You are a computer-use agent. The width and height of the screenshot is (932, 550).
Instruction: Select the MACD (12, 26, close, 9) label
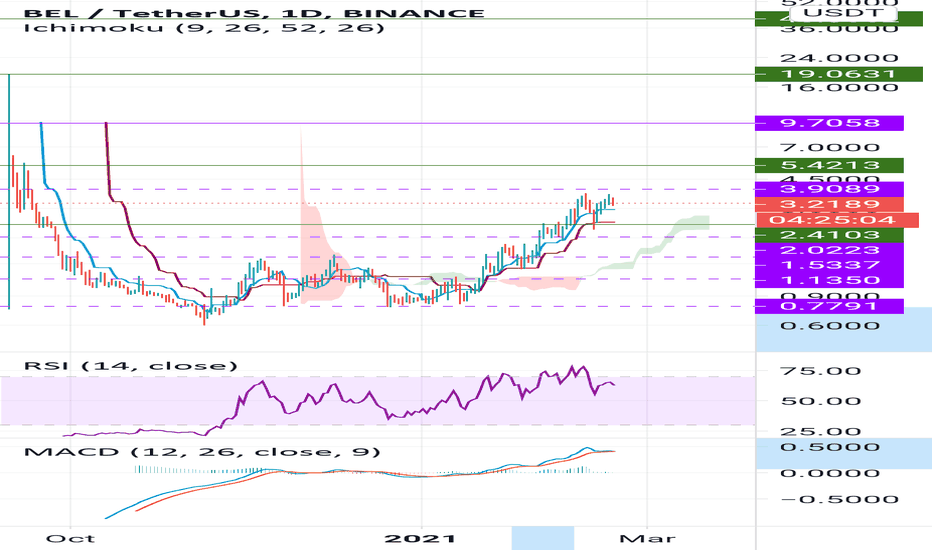[202, 452]
